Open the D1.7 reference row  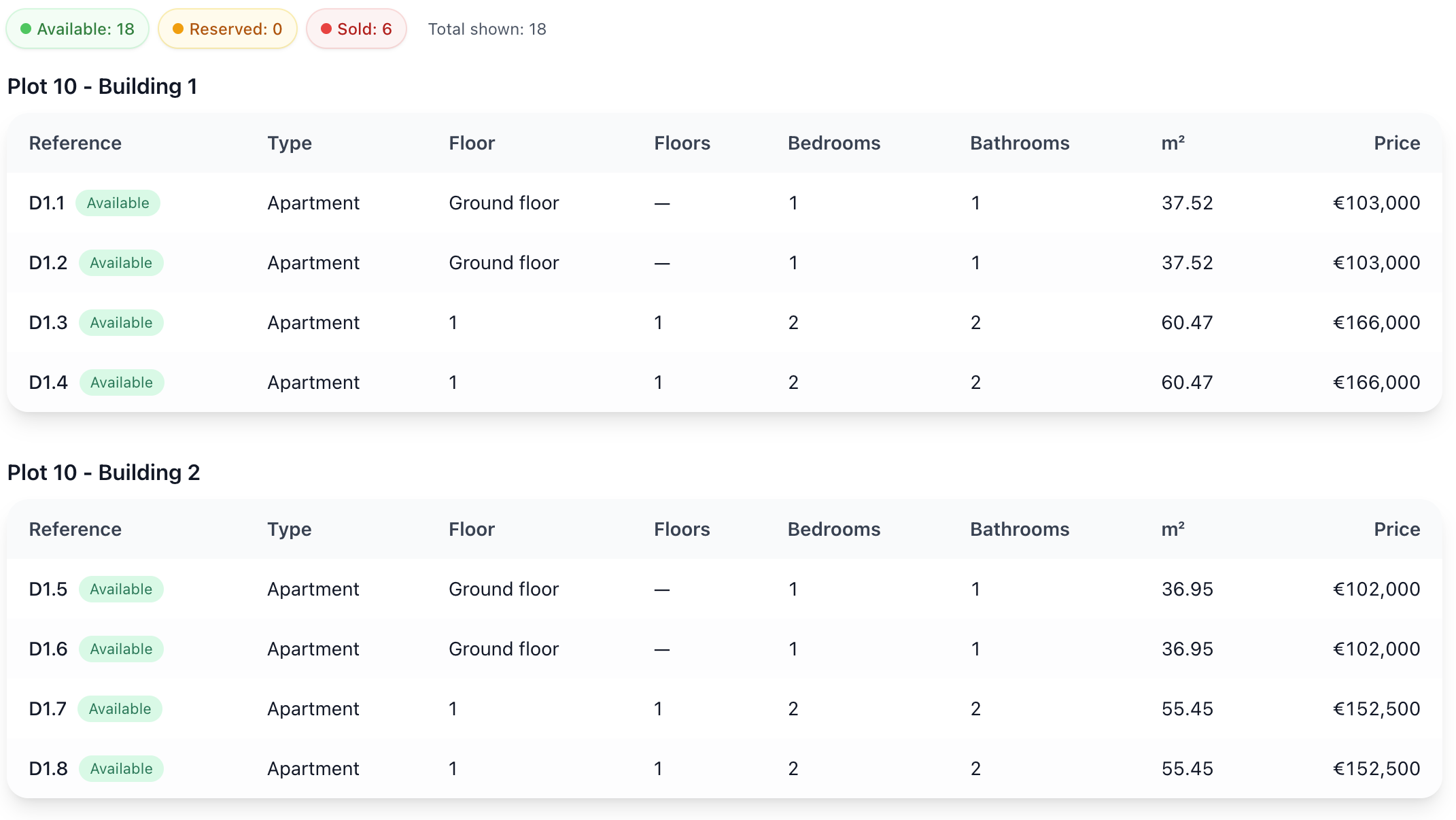(48, 709)
